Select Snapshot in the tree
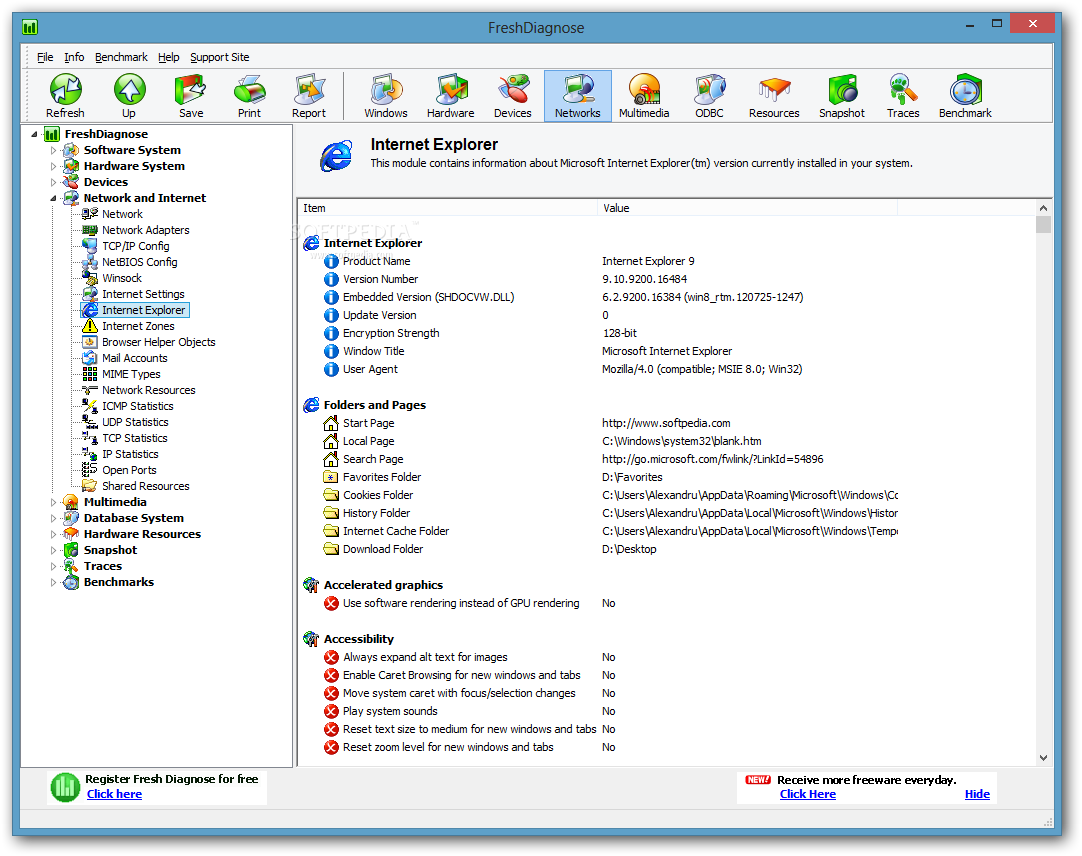 [x=110, y=549]
